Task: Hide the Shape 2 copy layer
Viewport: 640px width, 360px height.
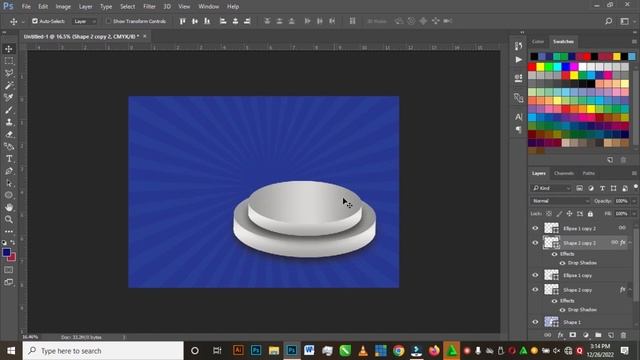Action: 535,290
